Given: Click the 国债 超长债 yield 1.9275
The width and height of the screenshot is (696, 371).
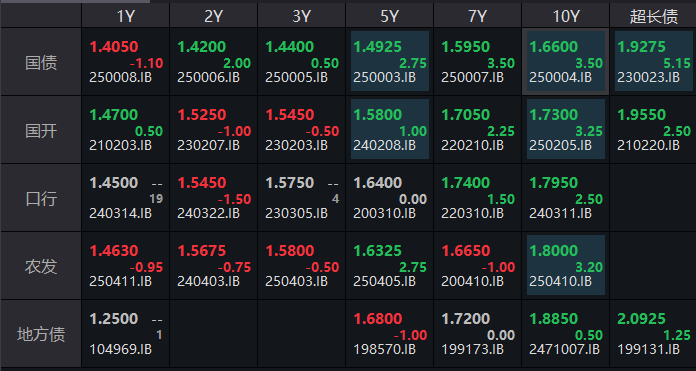Looking at the screenshot, I should coord(641,47).
